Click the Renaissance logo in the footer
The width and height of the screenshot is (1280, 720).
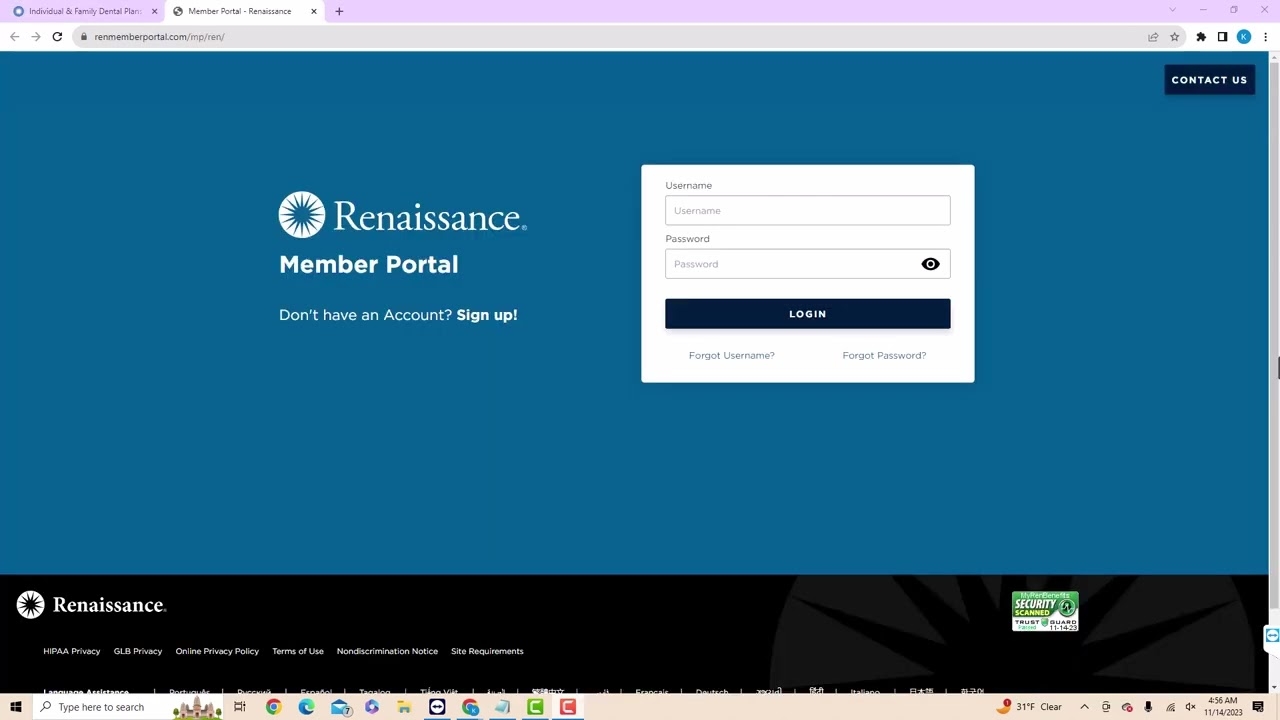pos(90,604)
